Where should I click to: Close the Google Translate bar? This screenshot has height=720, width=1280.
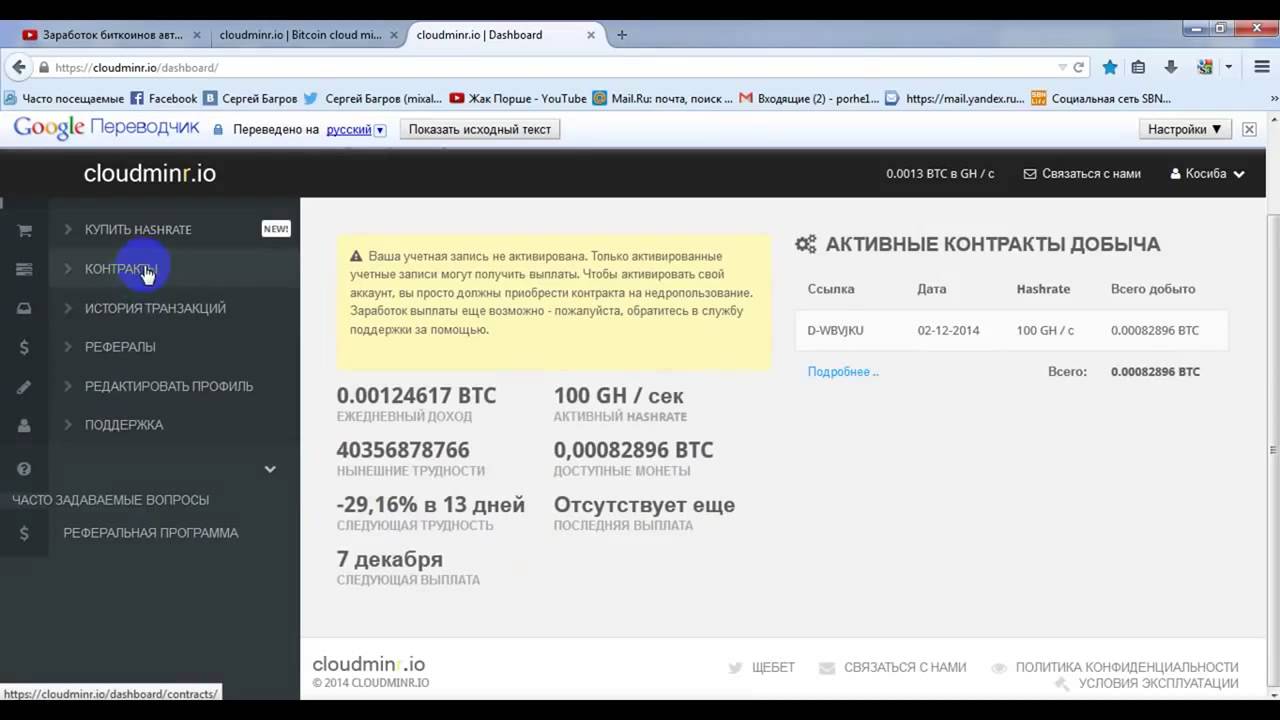(x=1249, y=129)
